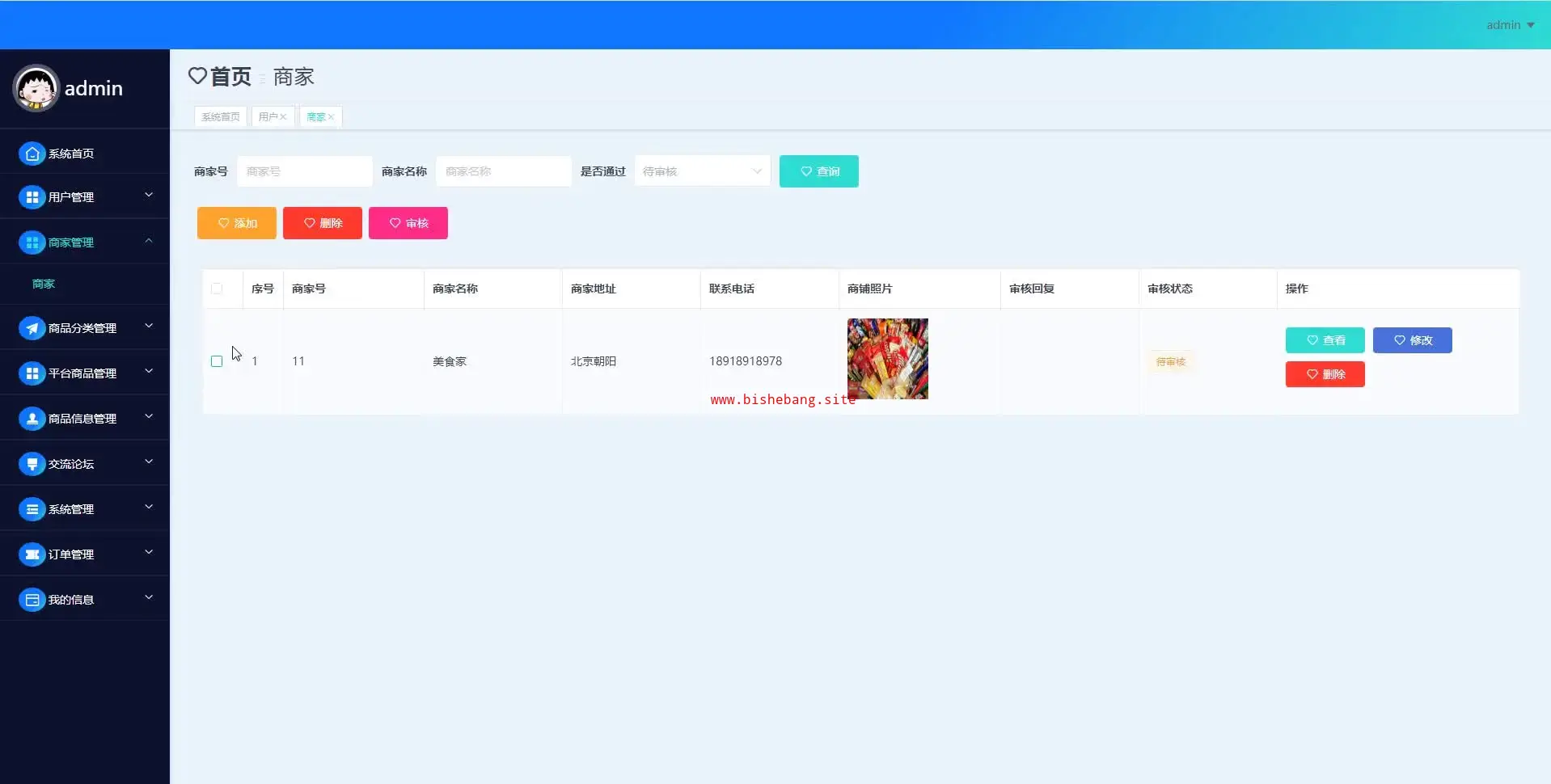Click the 首页 breadcrumb heading
This screenshot has width=1551, height=784.
click(230, 76)
